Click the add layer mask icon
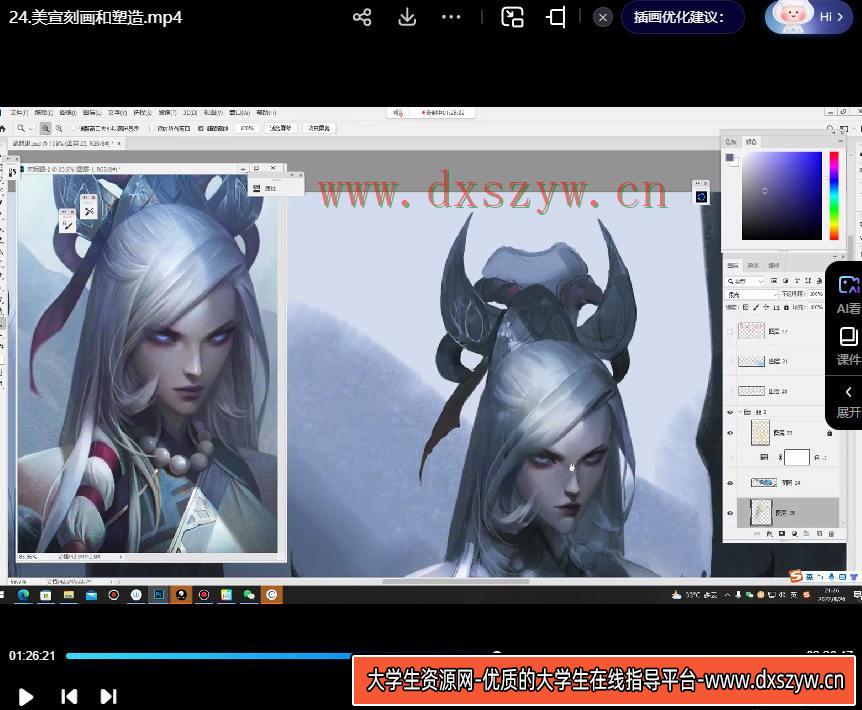 (782, 534)
